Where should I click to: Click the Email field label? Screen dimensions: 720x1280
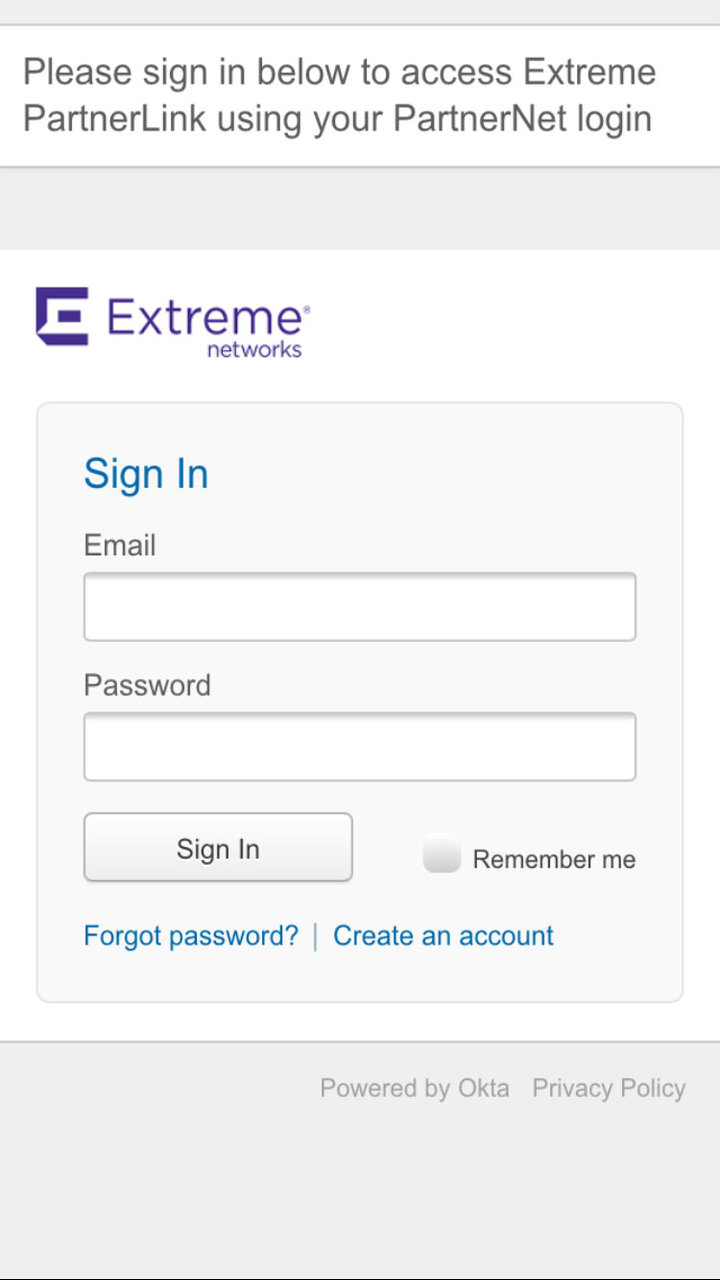pos(119,545)
